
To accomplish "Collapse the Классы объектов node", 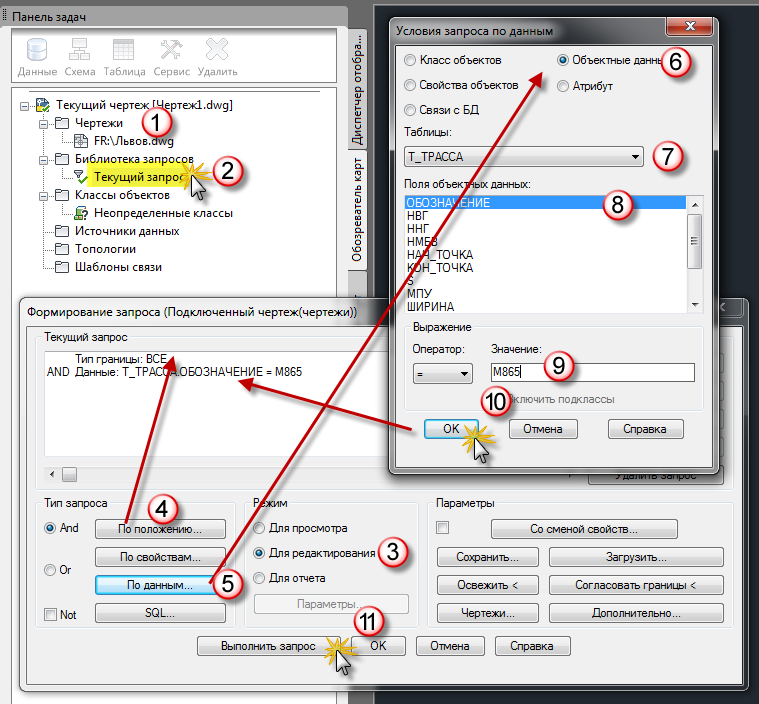I will pyautogui.click(x=44, y=196).
